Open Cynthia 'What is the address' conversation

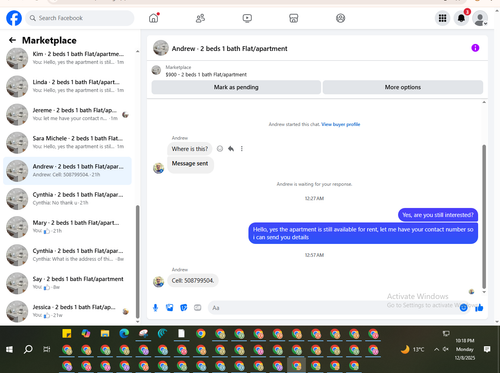68,255
